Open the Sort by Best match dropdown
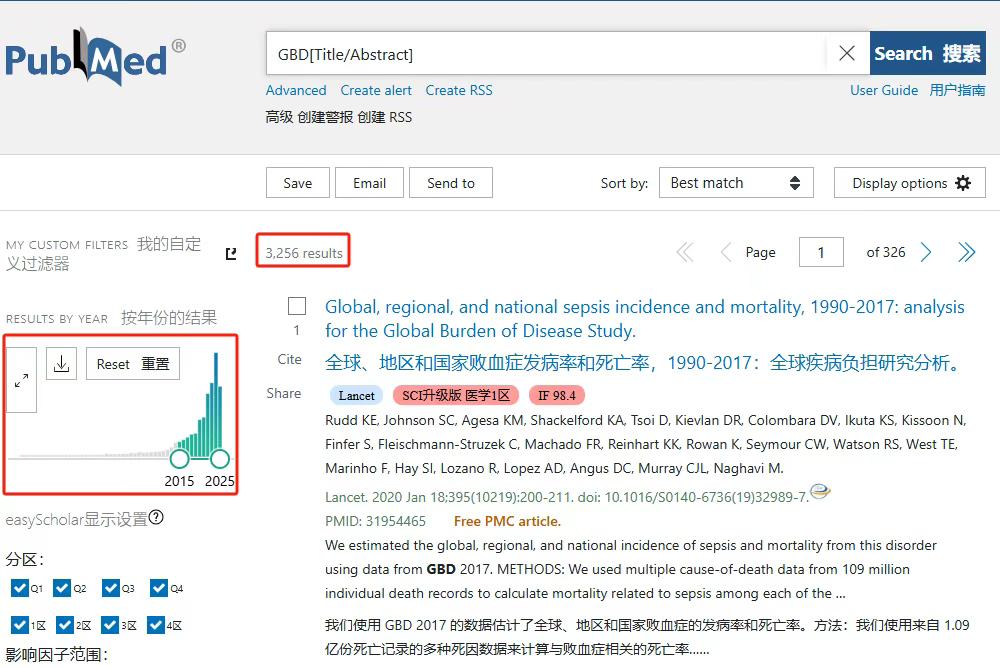Image resolution: width=1000 pixels, height=667 pixels. pos(736,183)
